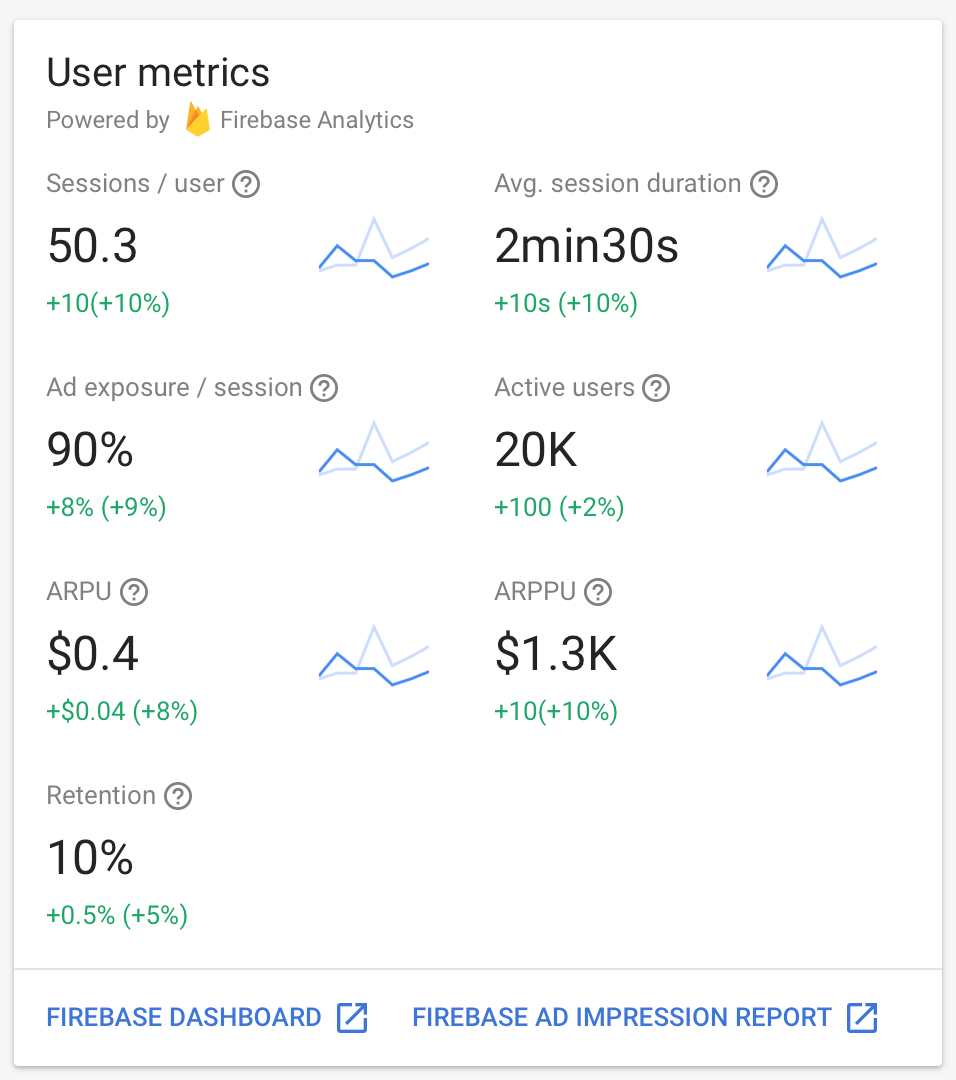The width and height of the screenshot is (956, 1080).
Task: Click the Firebase flame logo
Action: pyautogui.click(x=198, y=120)
